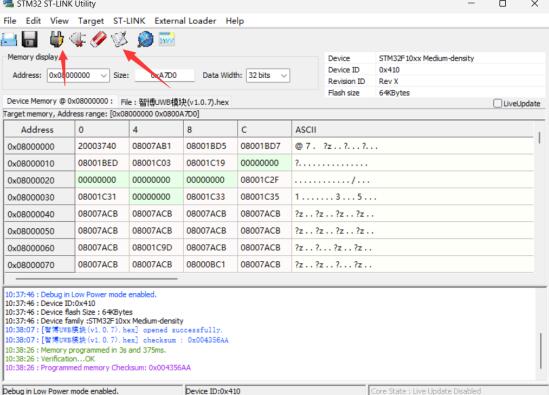Open the ST-LINK menu

[x=129, y=21]
